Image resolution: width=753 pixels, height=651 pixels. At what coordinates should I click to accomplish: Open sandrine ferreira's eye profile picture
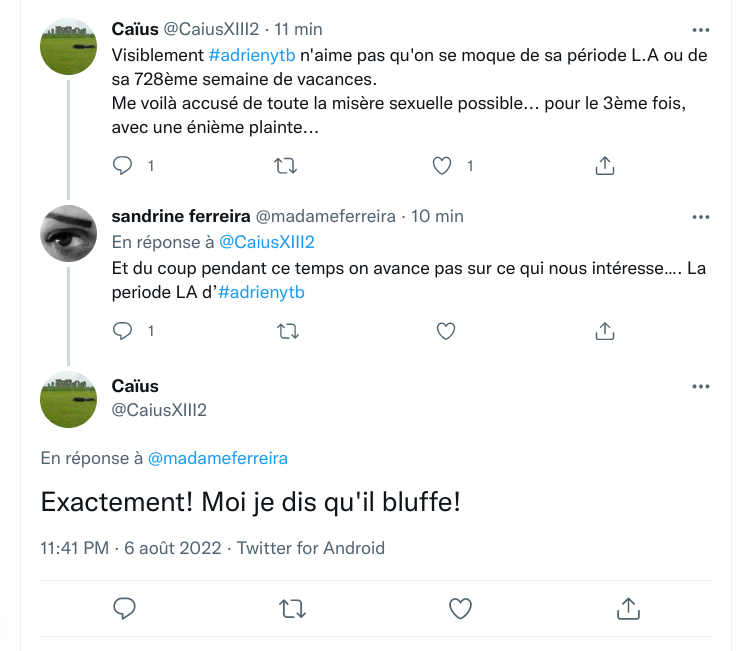click(68, 234)
